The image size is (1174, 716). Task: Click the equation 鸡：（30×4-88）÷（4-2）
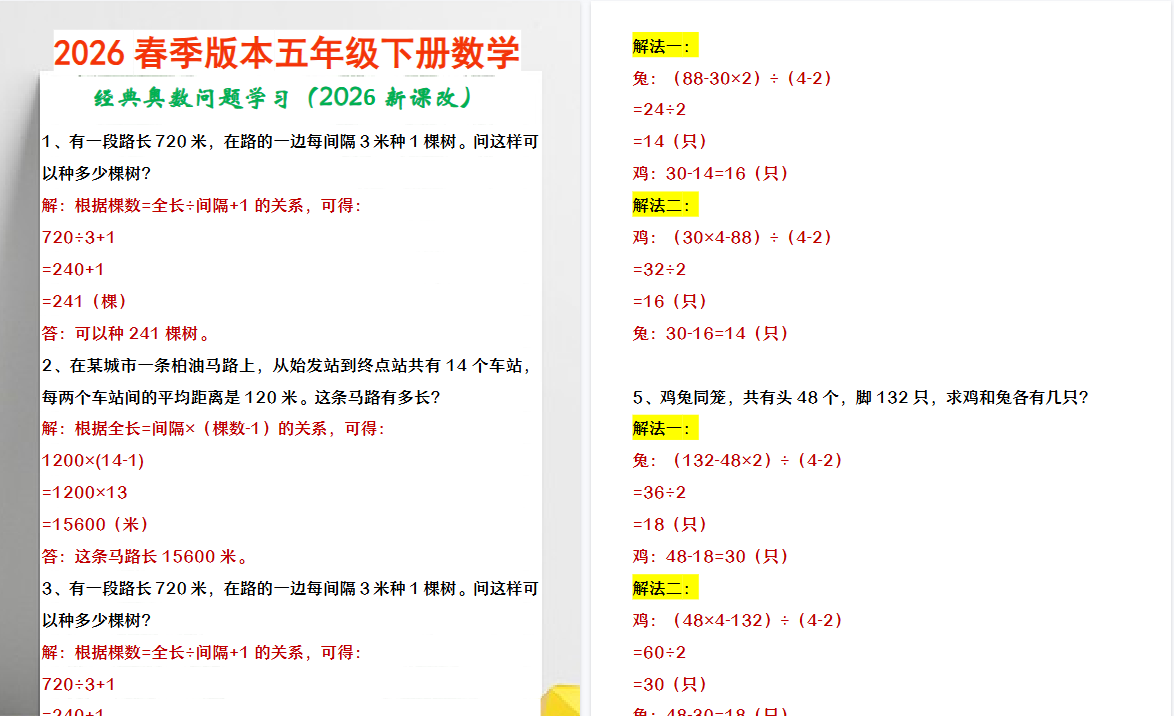[x=733, y=237]
